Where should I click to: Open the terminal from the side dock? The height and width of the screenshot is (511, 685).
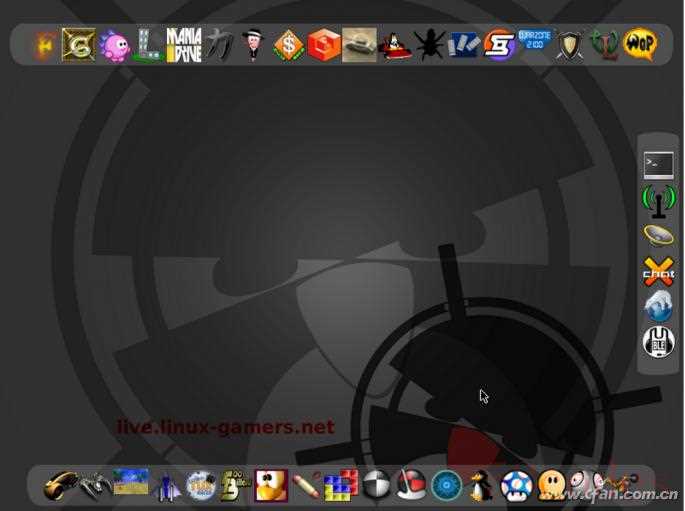tap(658, 164)
